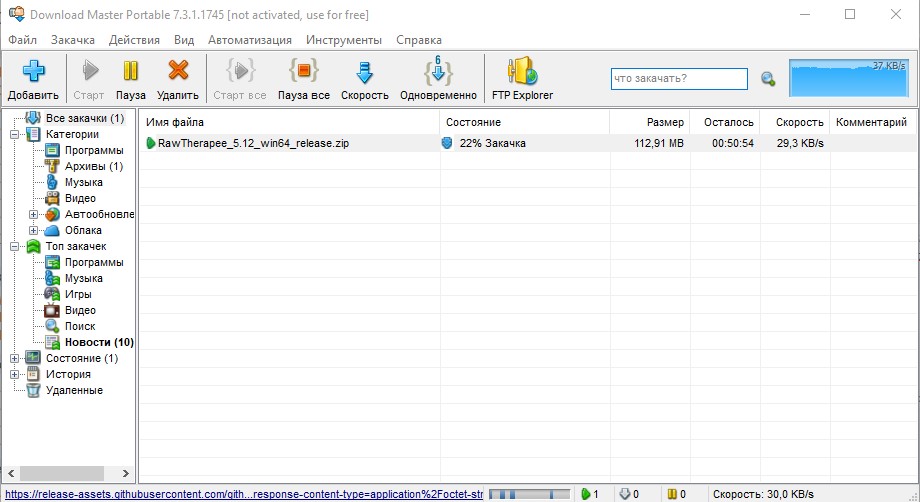Image resolution: width=920 pixels, height=502 pixels.
Task: Select Программы under Топ закачек
Action: tap(94, 262)
